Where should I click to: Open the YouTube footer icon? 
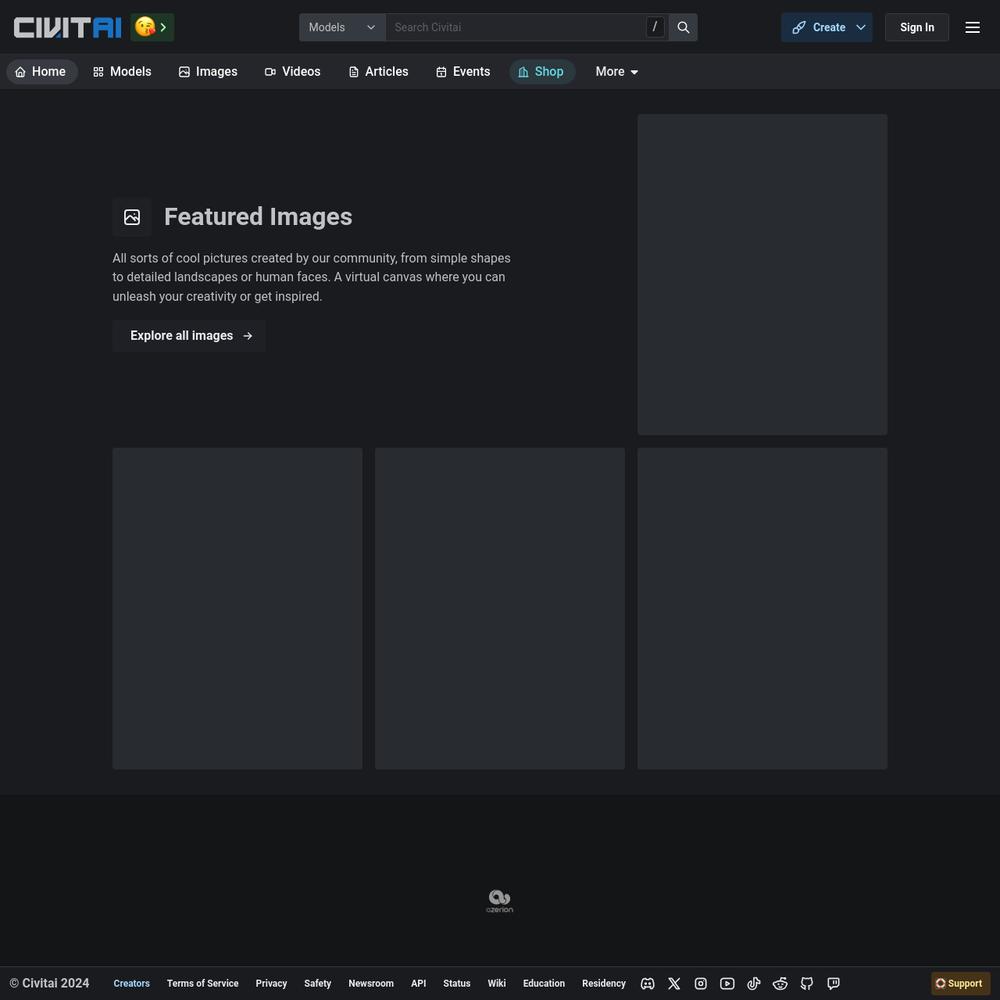(727, 983)
